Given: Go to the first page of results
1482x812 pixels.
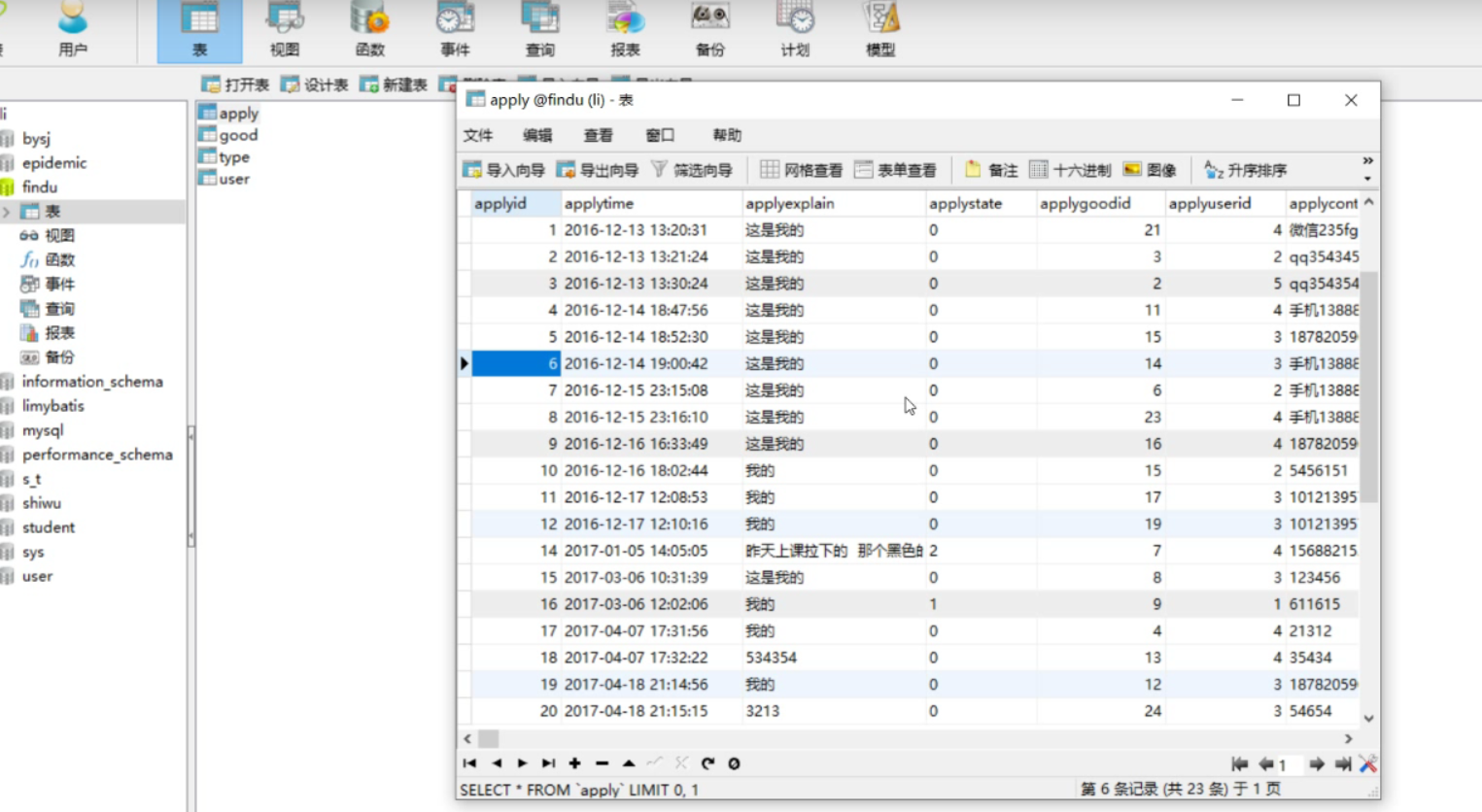Looking at the screenshot, I should pyautogui.click(x=1239, y=764).
